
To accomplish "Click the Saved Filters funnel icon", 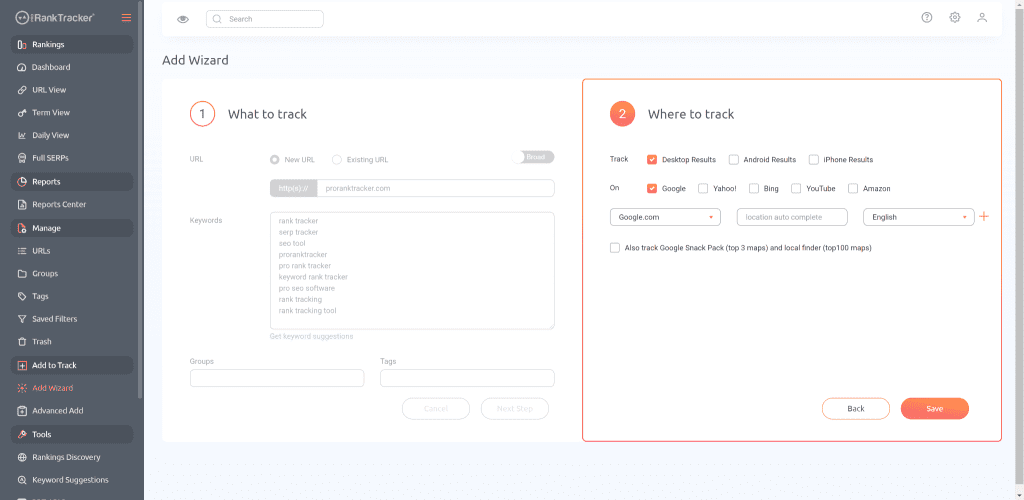I will click(22, 319).
